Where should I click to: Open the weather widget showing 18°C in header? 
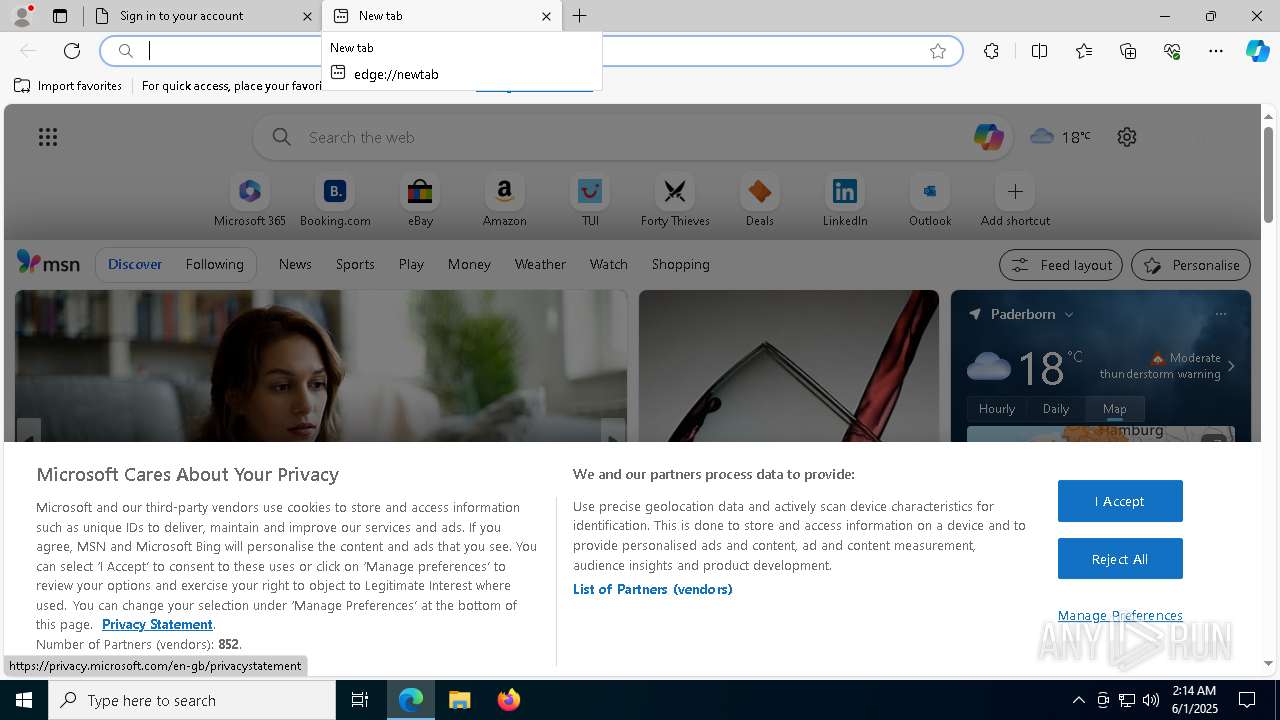pos(1060,137)
